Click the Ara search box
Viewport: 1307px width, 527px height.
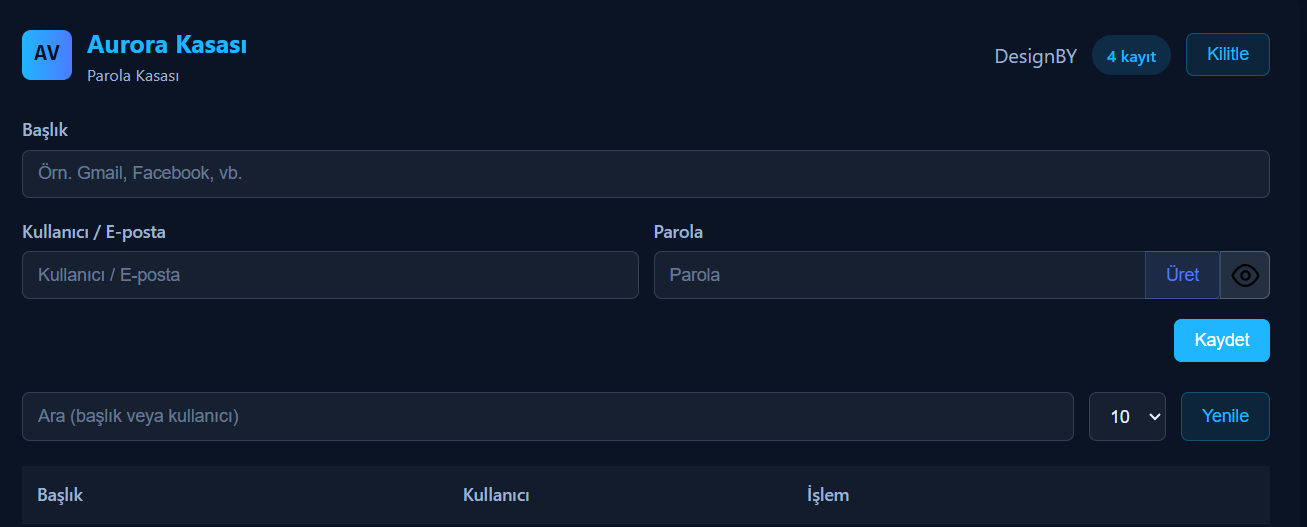point(547,416)
